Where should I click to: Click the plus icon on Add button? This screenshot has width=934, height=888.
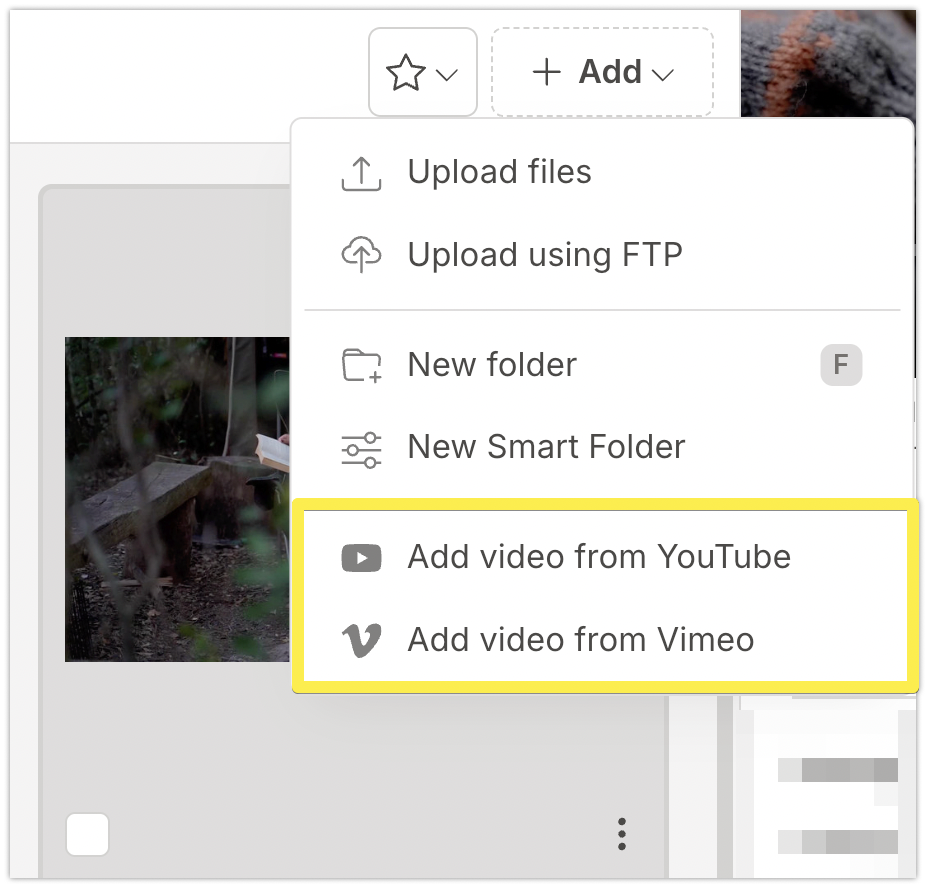click(546, 72)
